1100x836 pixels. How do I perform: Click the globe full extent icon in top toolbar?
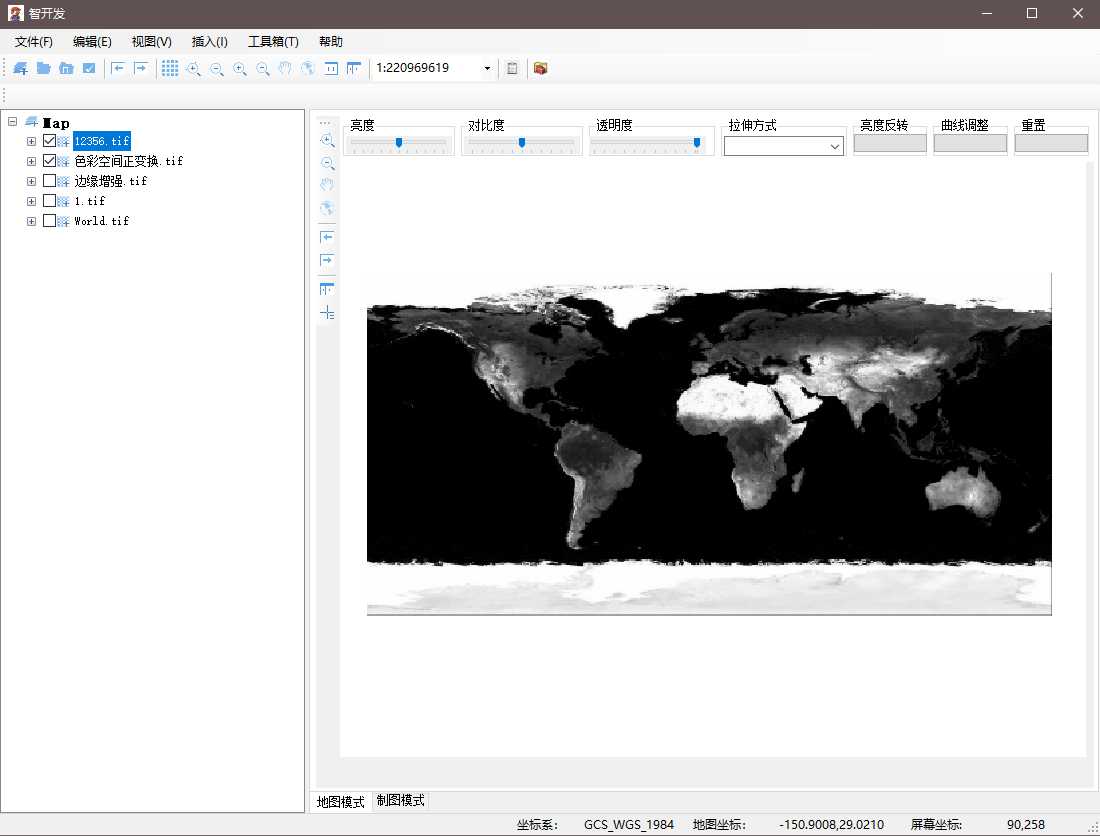click(308, 68)
